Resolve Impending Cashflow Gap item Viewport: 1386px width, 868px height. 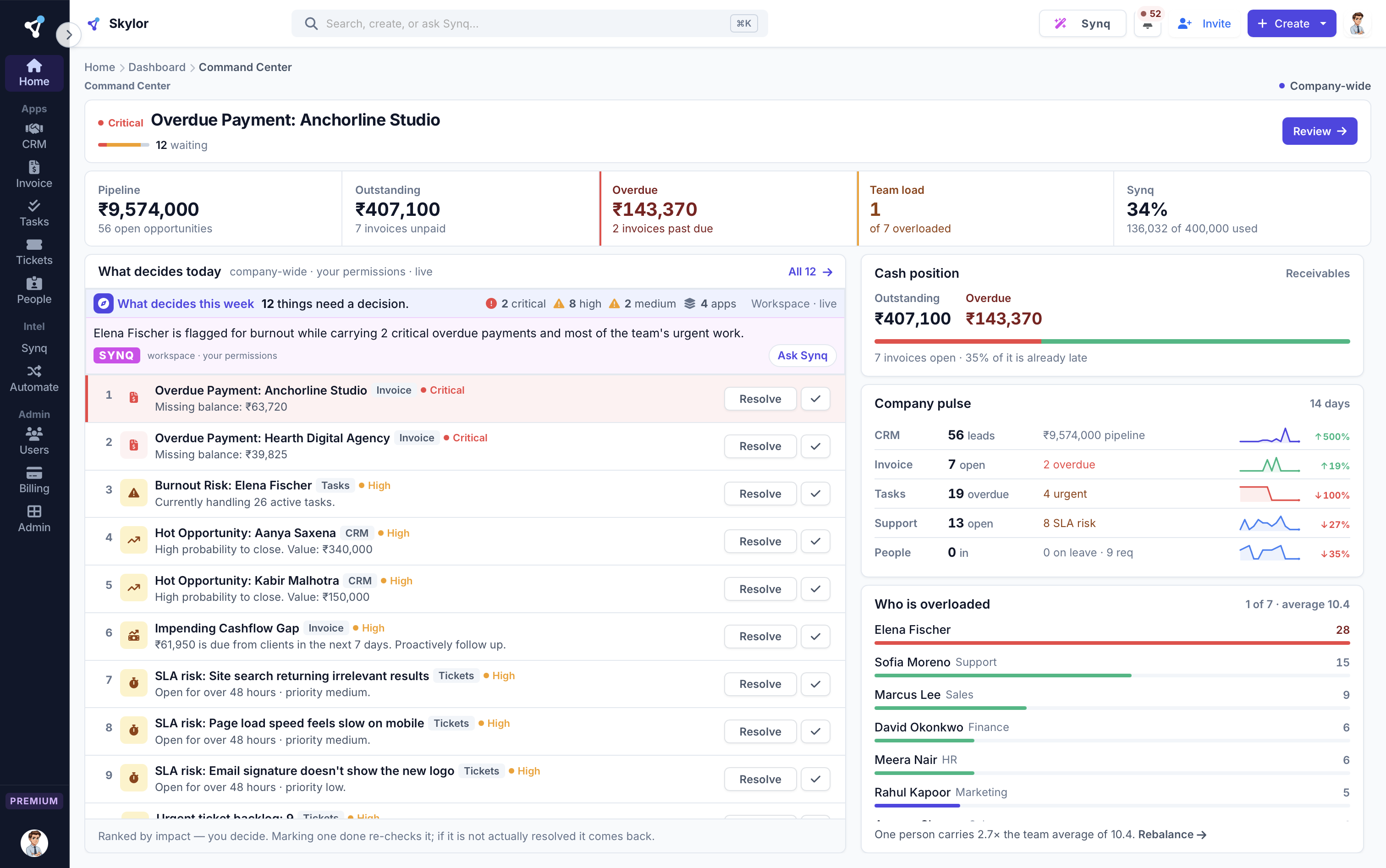pos(760,636)
